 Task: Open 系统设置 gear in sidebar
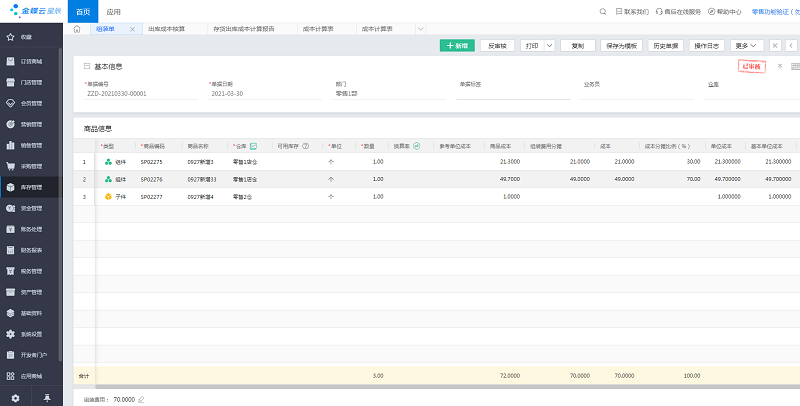tap(12, 333)
